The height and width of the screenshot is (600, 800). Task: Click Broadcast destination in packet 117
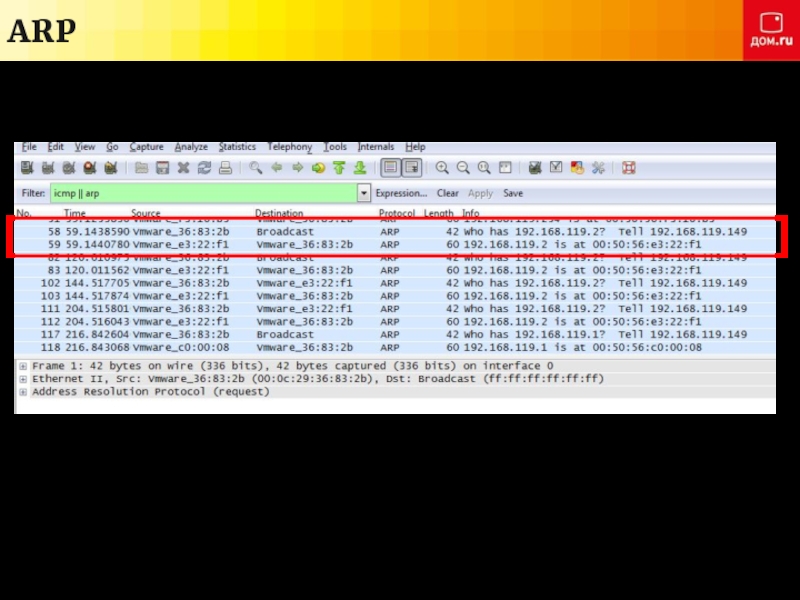pyautogui.click(x=285, y=335)
